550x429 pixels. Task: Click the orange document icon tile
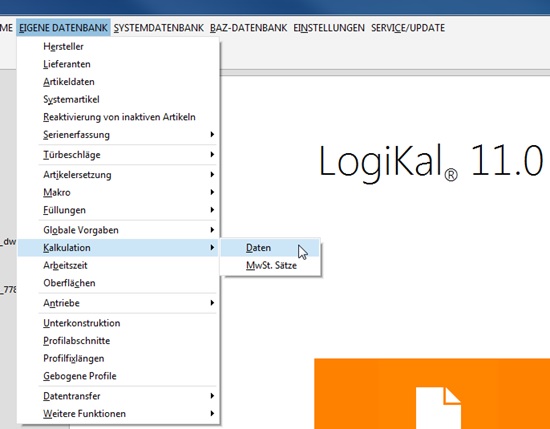point(432,394)
